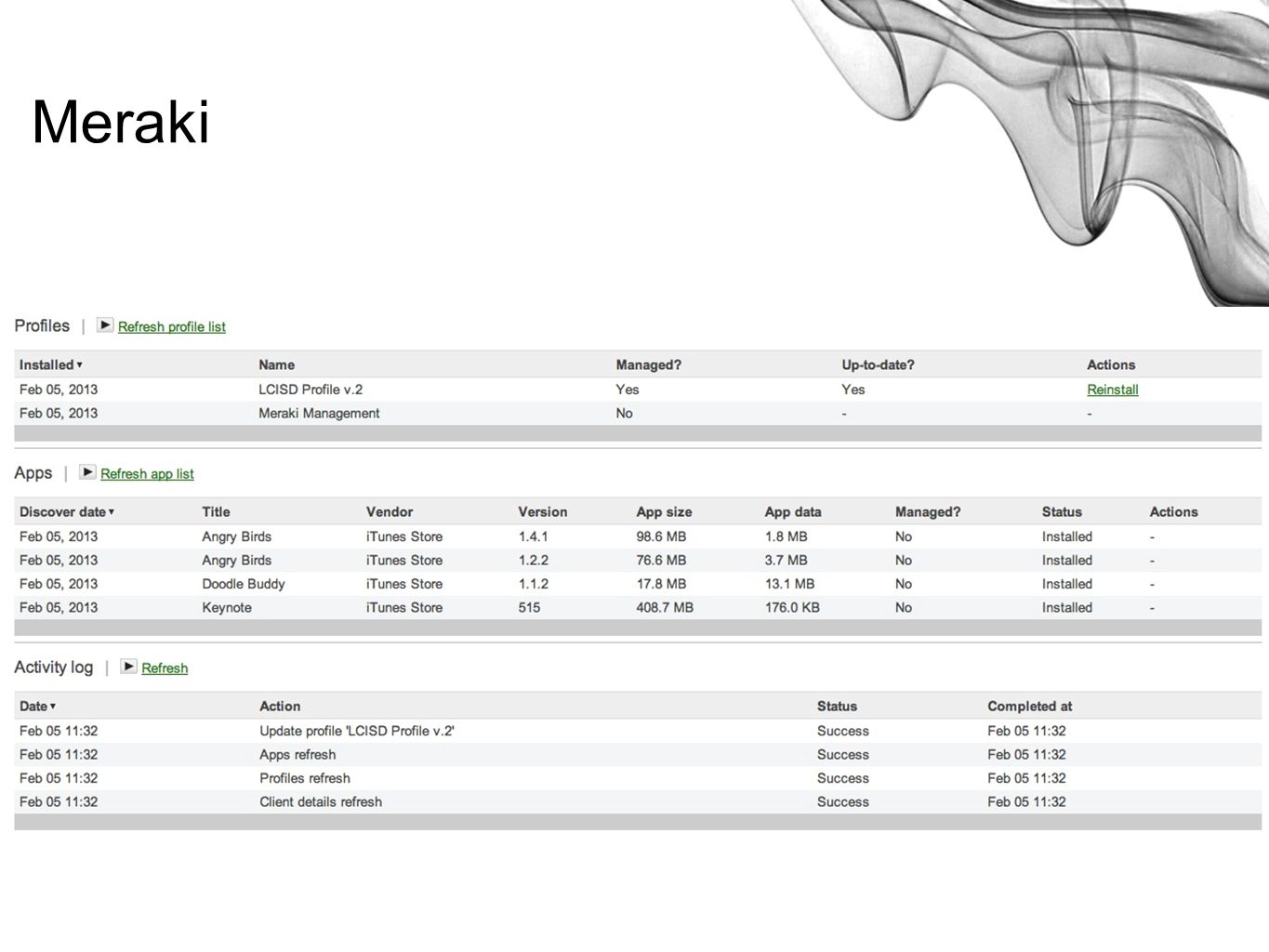The width and height of the screenshot is (1269, 952).
Task: Click the Meraki slide title
Action: click(x=121, y=122)
